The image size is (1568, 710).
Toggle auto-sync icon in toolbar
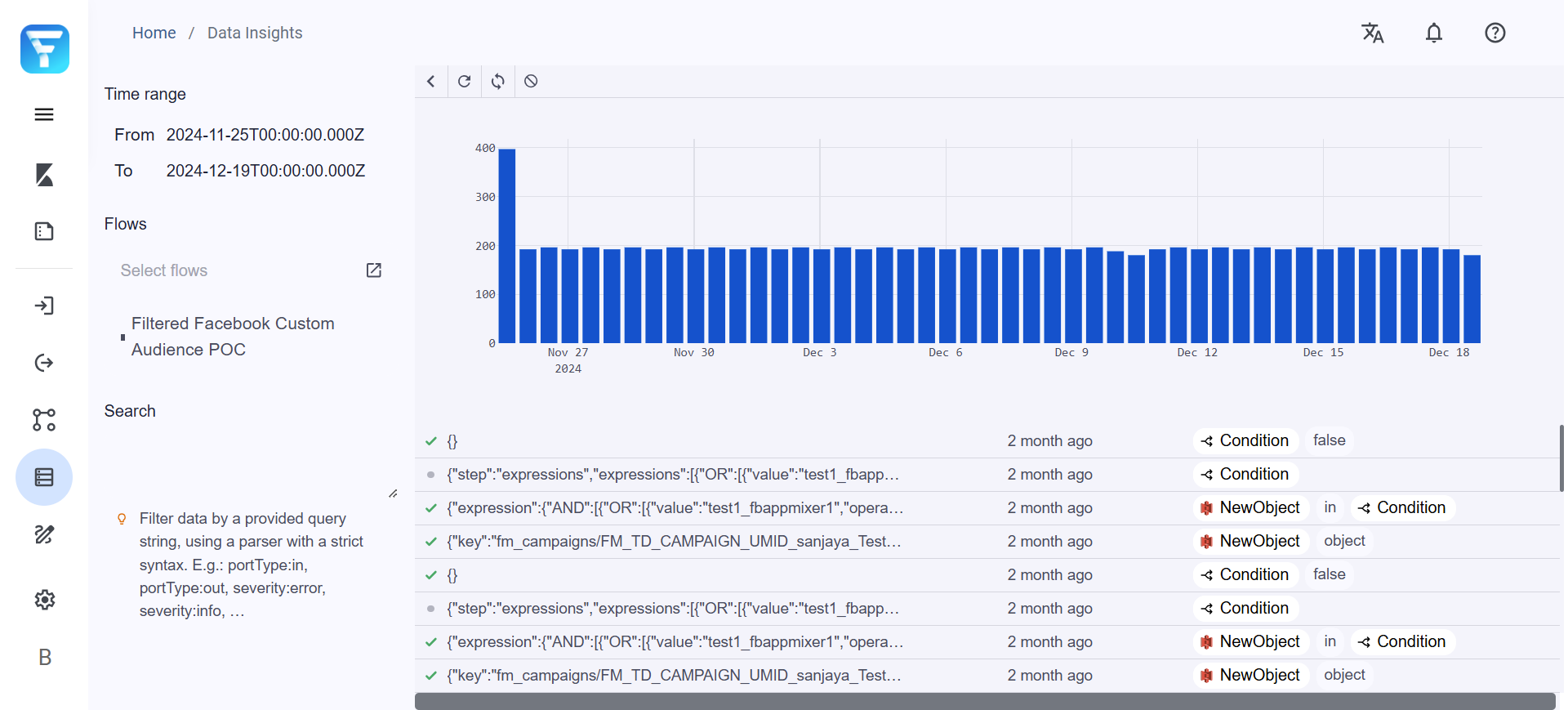497,81
